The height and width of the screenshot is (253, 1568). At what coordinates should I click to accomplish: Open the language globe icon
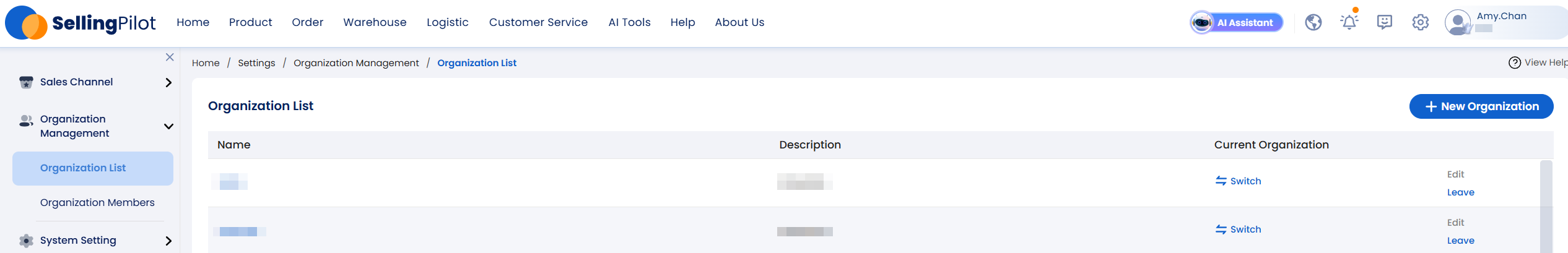click(x=1313, y=23)
